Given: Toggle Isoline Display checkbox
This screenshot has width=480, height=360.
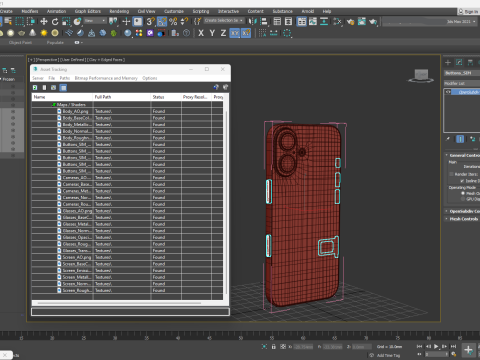Looking at the screenshot, I should click(462, 181).
